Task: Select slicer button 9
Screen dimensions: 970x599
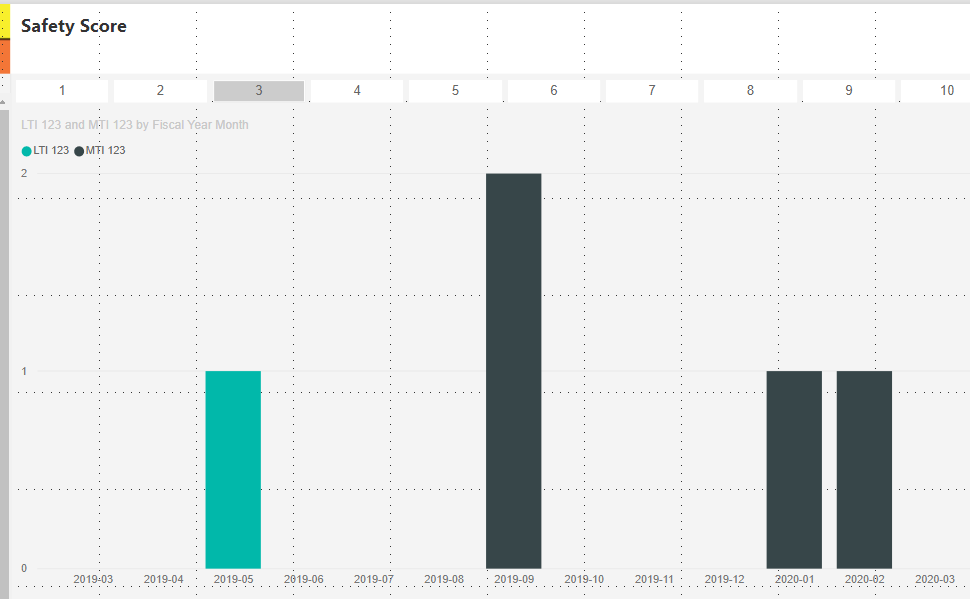Action: point(849,90)
